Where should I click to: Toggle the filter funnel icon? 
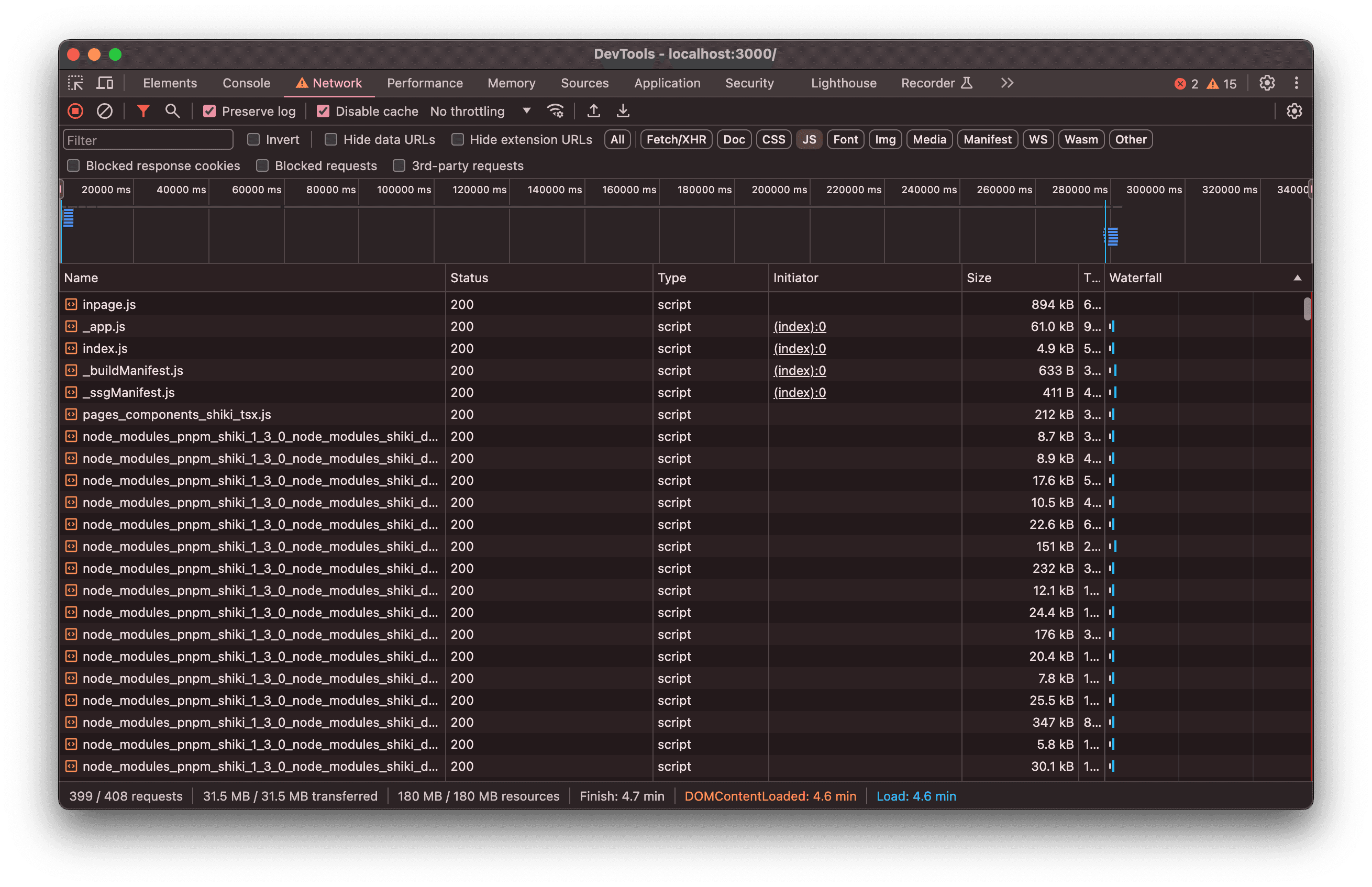tap(143, 111)
